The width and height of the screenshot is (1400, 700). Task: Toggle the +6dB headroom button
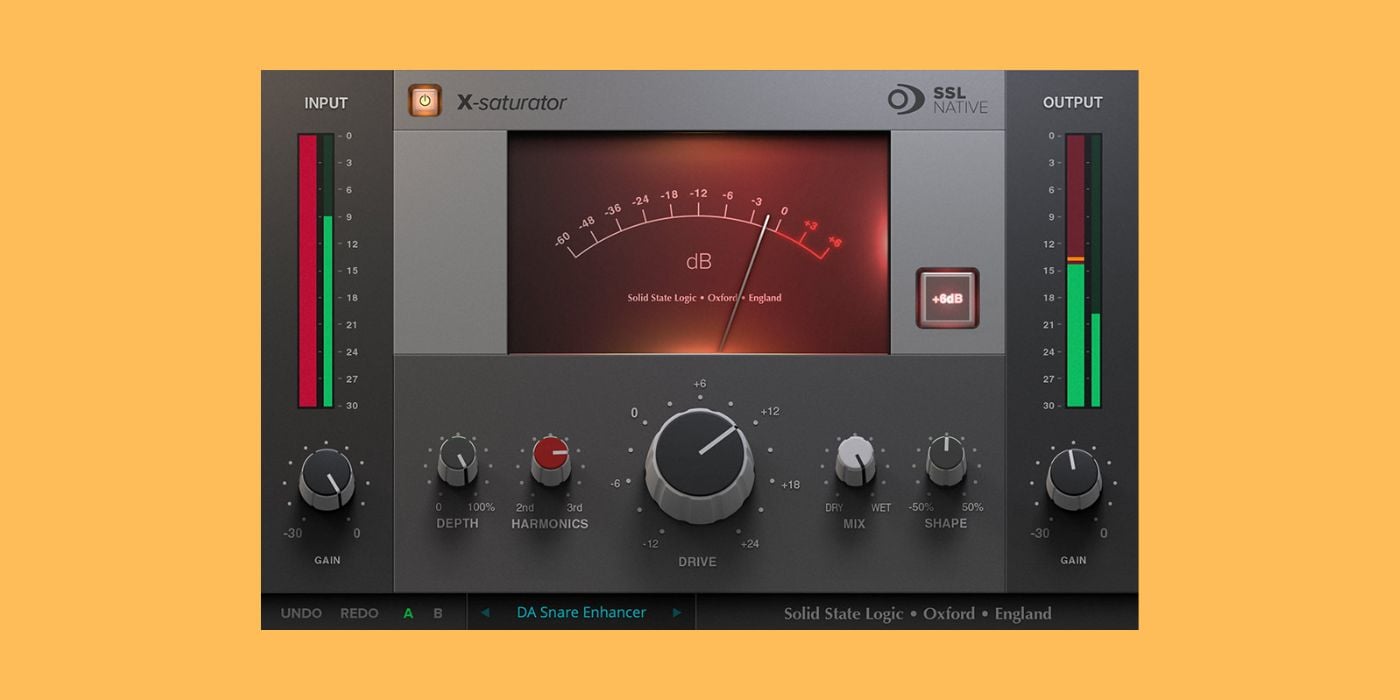pyautogui.click(x=947, y=298)
